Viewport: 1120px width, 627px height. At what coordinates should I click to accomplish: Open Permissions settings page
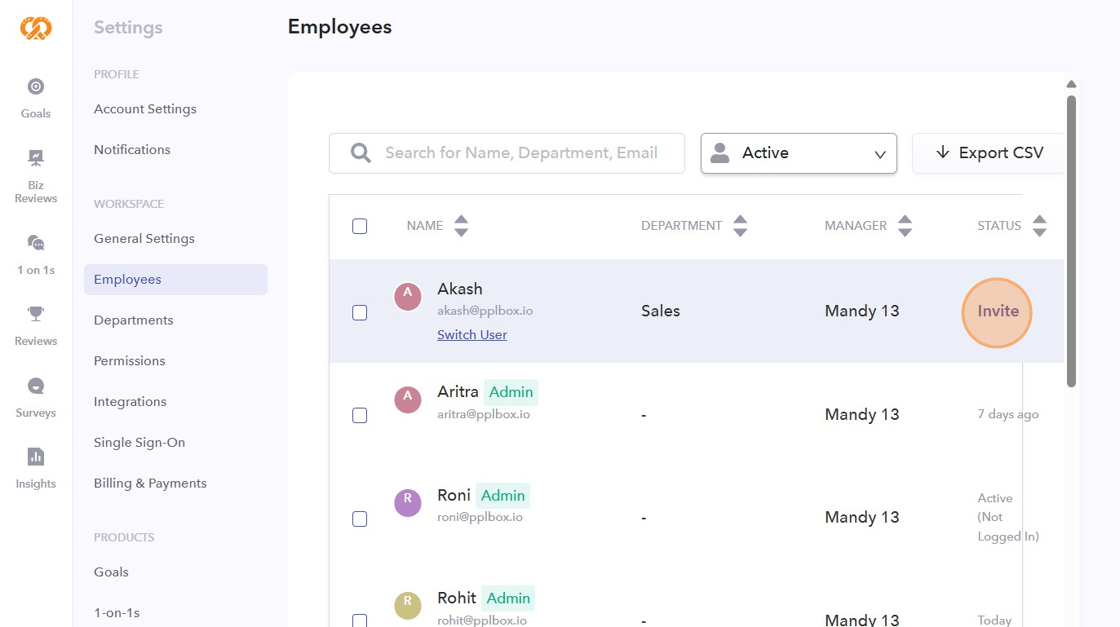click(x=129, y=361)
